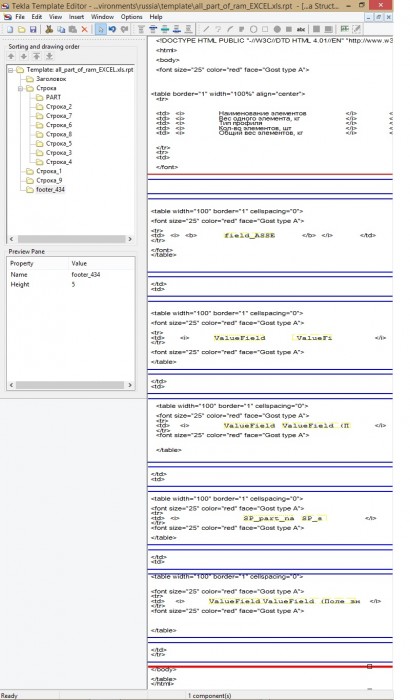Collapse the Строка tree node

coord(21,88)
